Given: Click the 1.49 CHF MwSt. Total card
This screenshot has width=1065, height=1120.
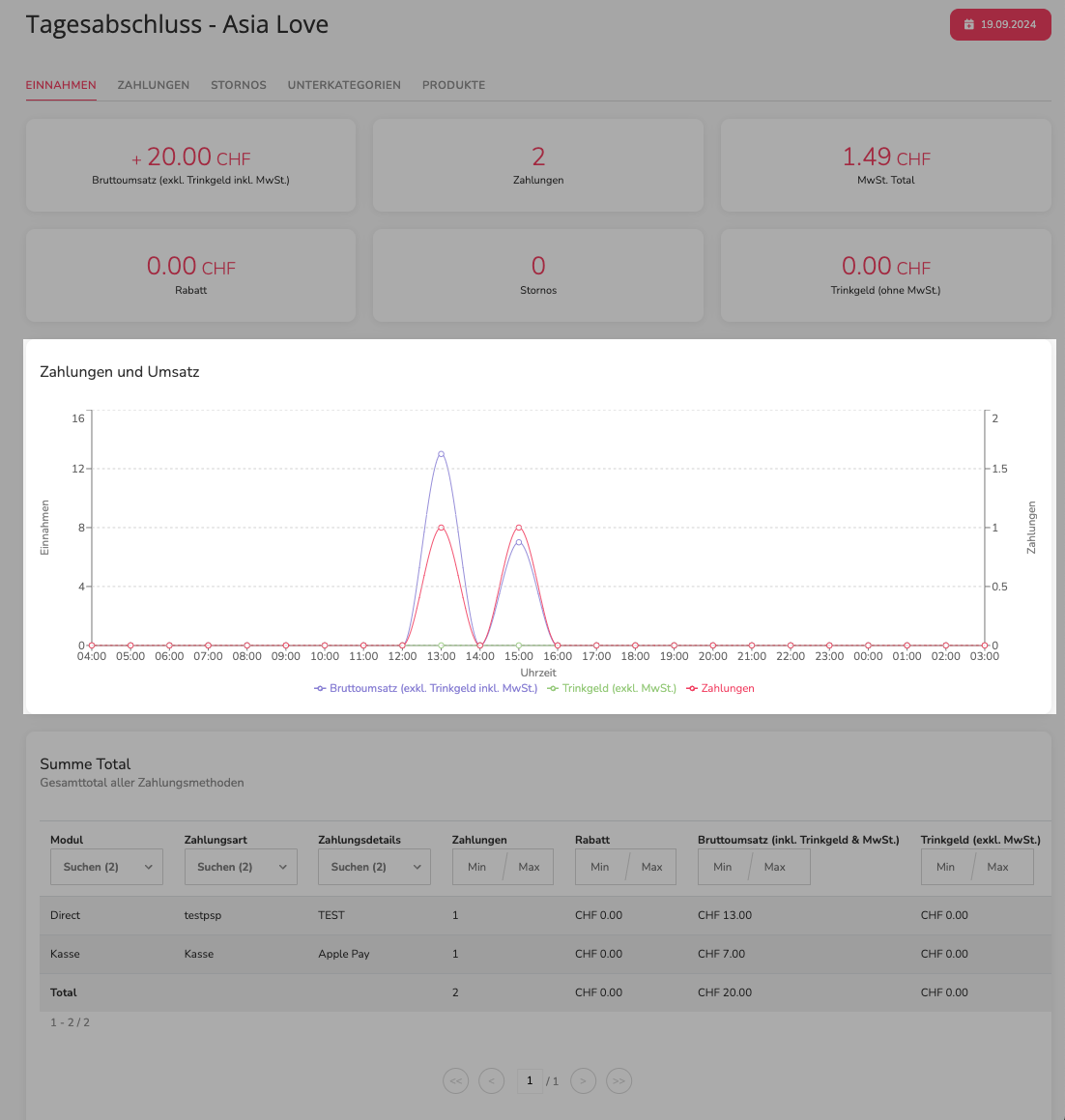Looking at the screenshot, I should 885,165.
